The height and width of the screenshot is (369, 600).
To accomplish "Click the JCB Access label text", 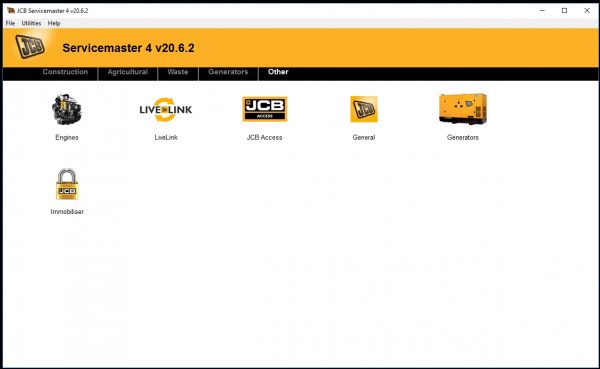I will coord(264,137).
